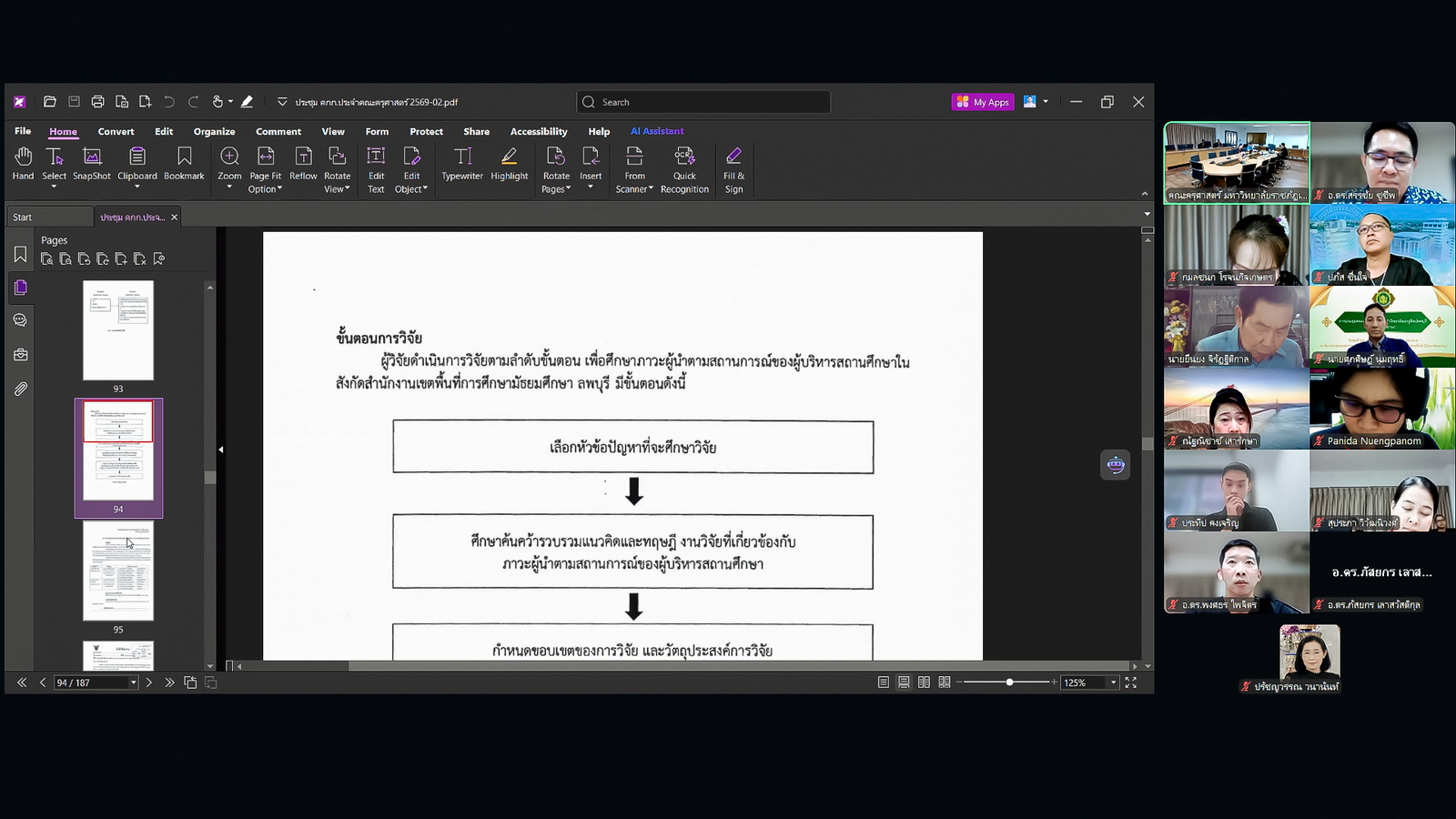Open the Comment ribbon tab

coord(278,131)
